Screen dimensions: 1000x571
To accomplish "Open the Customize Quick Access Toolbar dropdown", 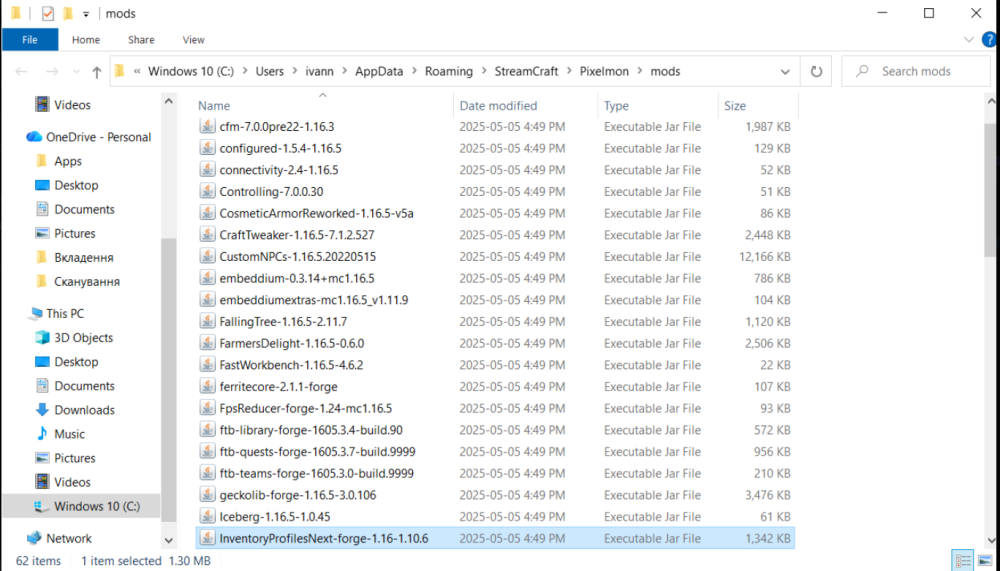I will pos(86,14).
